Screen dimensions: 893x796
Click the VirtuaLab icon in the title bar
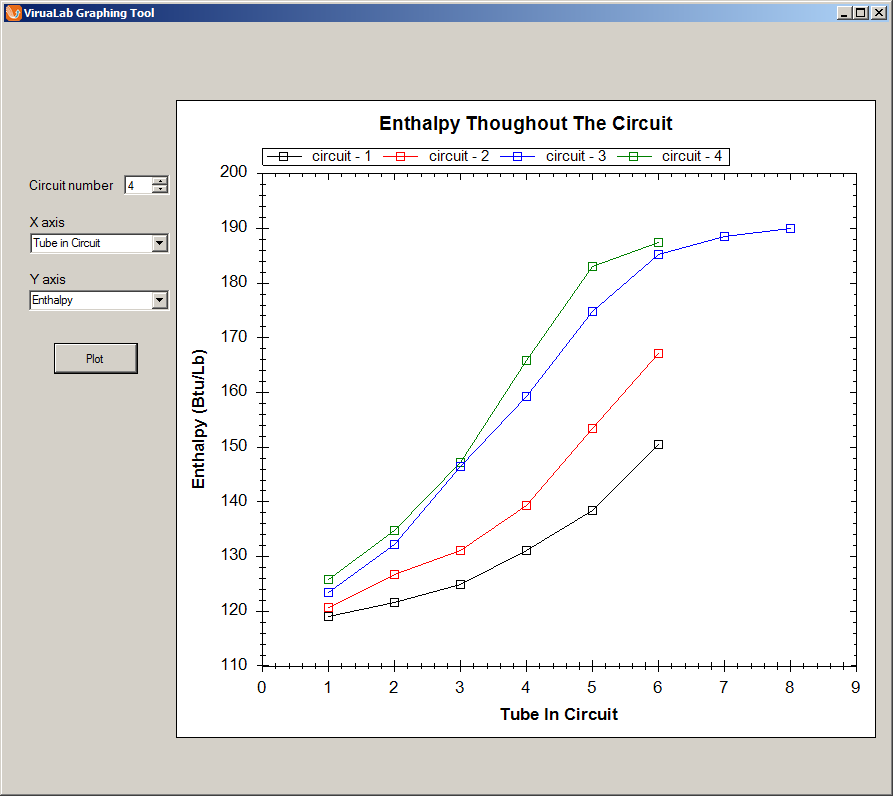point(11,12)
